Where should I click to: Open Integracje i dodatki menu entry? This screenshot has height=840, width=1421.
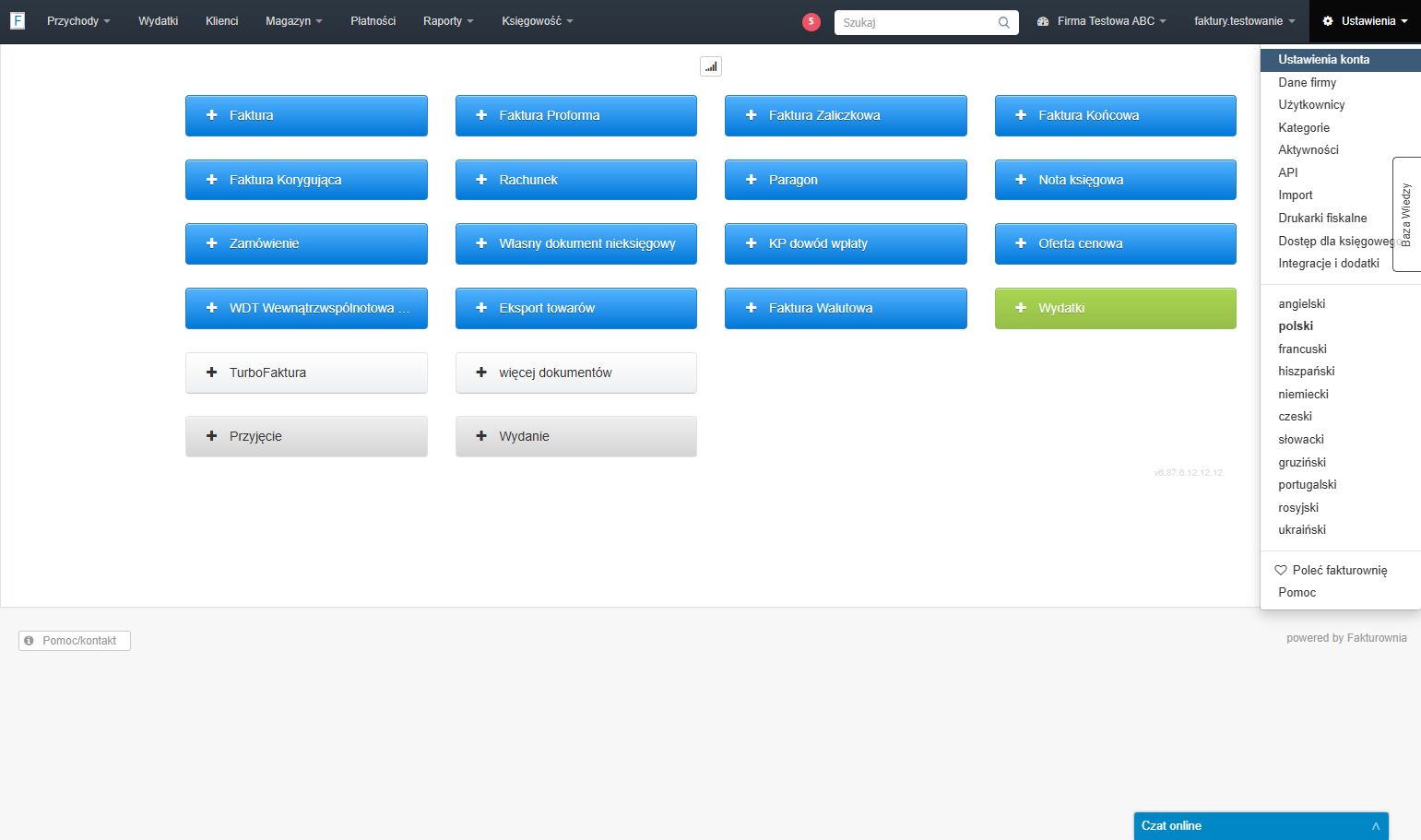tap(1329, 264)
